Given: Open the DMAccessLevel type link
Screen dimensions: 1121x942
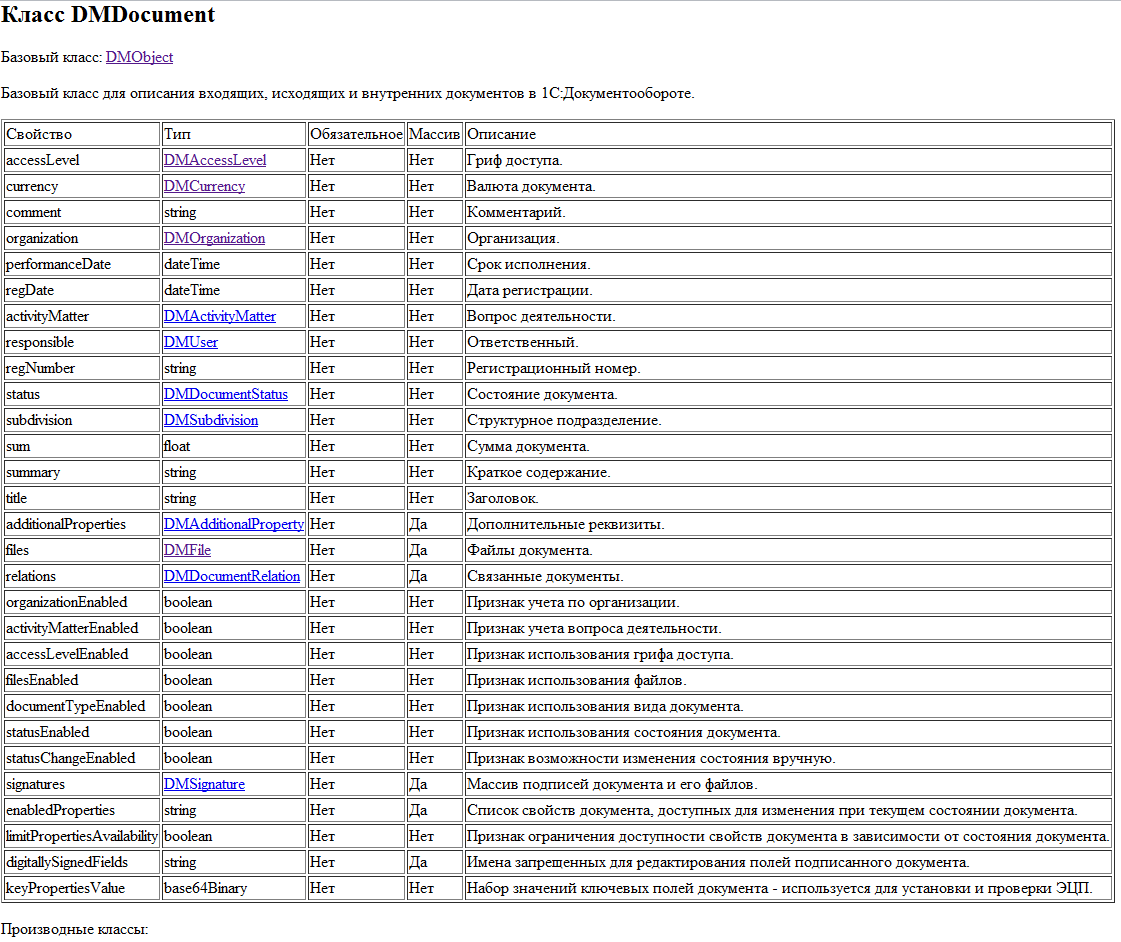Looking at the screenshot, I should tap(214, 160).
